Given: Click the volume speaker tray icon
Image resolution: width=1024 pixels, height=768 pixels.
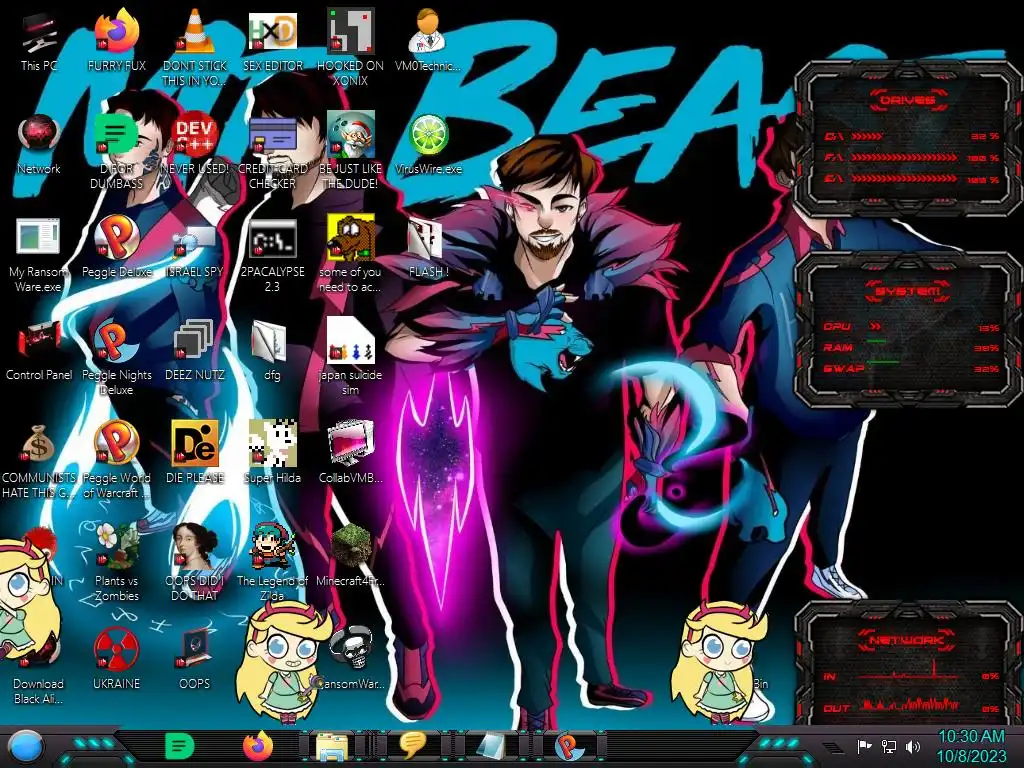Looking at the screenshot, I should click(913, 746).
